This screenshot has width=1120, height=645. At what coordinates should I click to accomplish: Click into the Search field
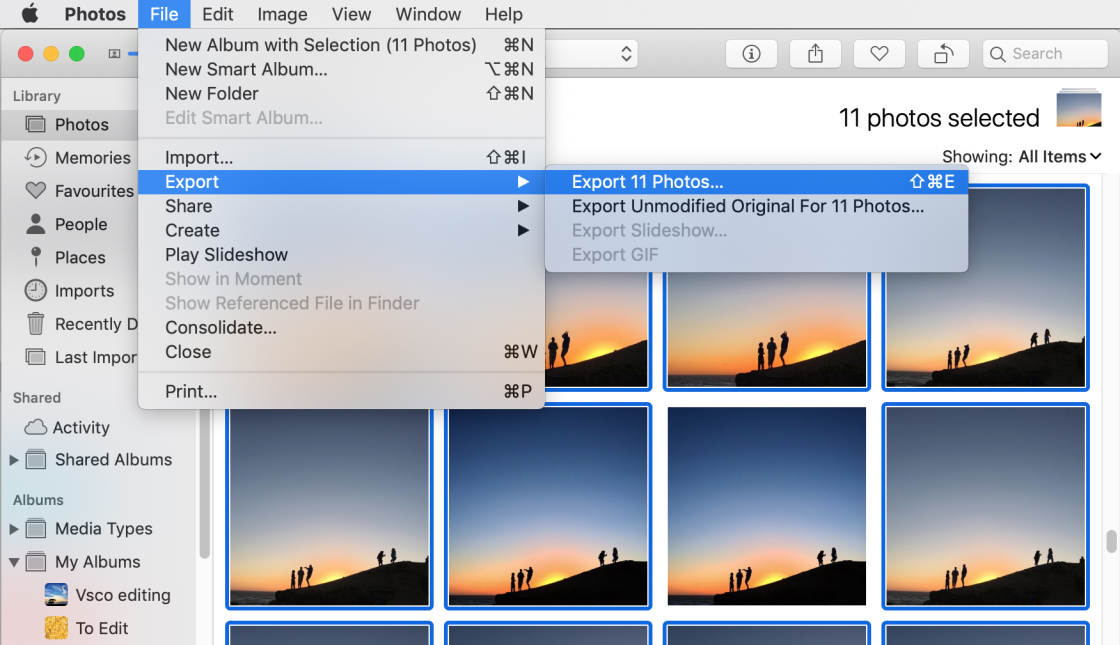click(1045, 54)
